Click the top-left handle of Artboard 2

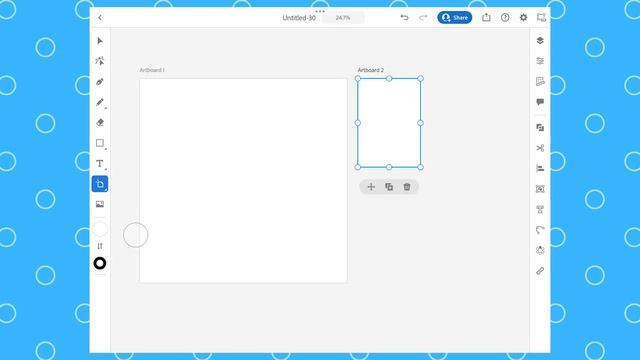(358, 78)
